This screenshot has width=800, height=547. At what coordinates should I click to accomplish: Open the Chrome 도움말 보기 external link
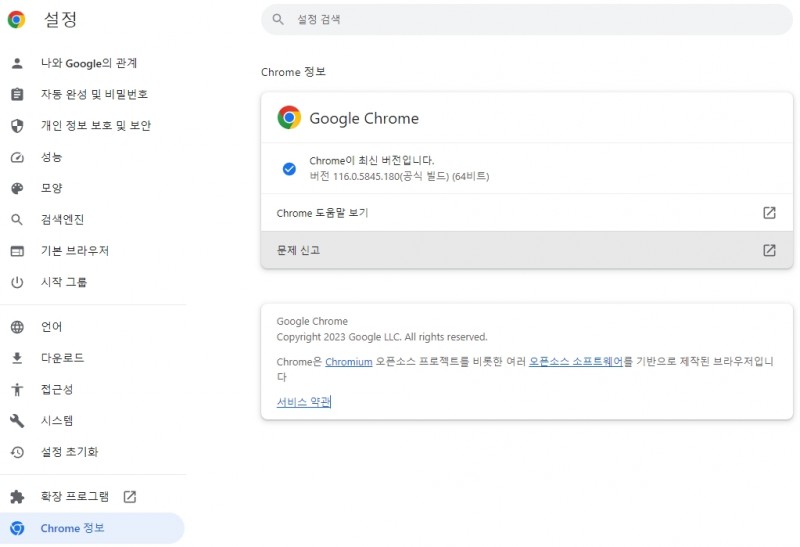coord(527,213)
